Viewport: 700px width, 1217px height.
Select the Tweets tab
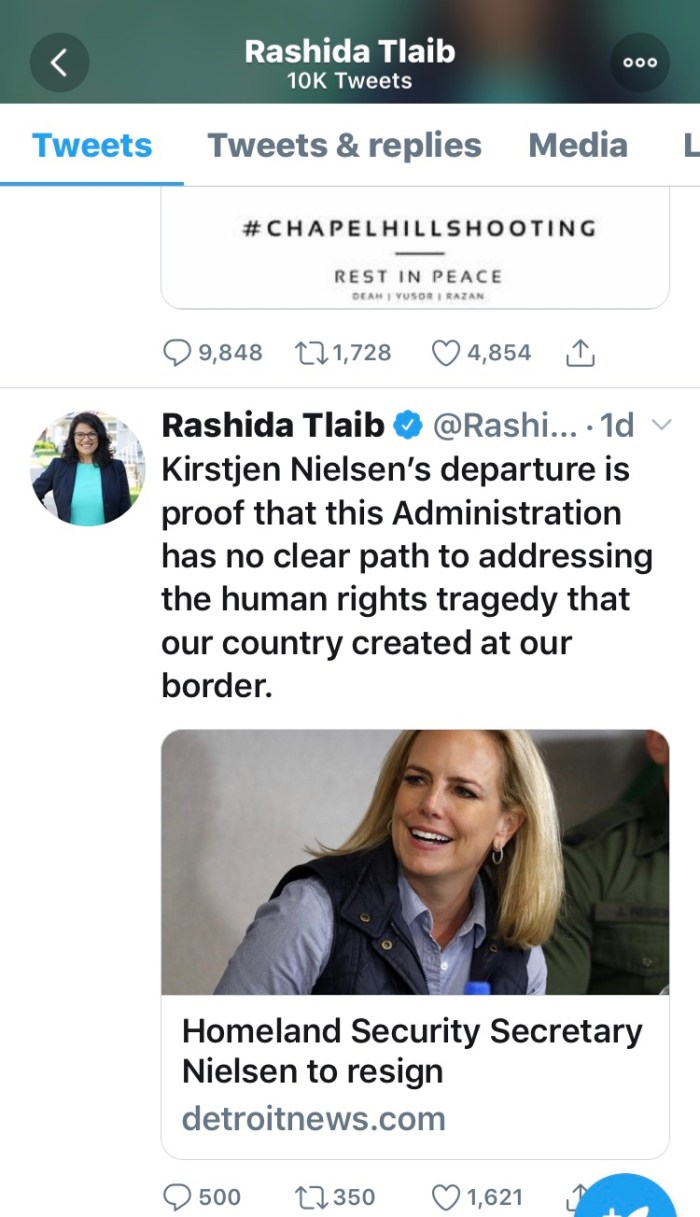92,145
